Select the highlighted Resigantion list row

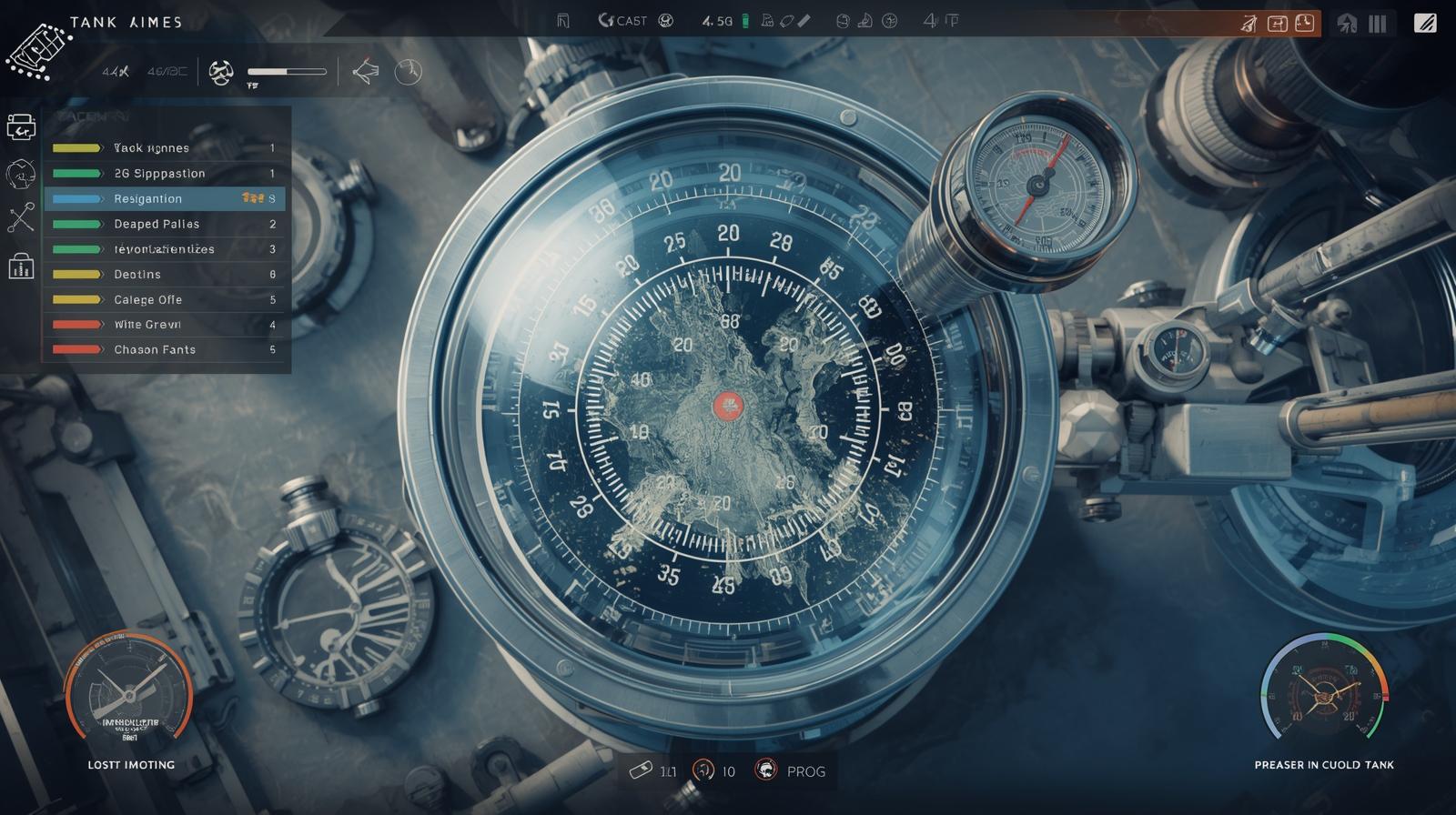[164, 198]
